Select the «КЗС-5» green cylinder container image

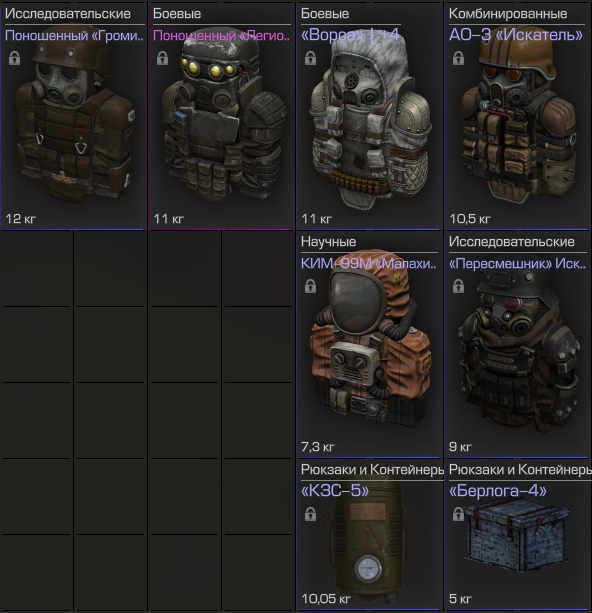(x=368, y=543)
